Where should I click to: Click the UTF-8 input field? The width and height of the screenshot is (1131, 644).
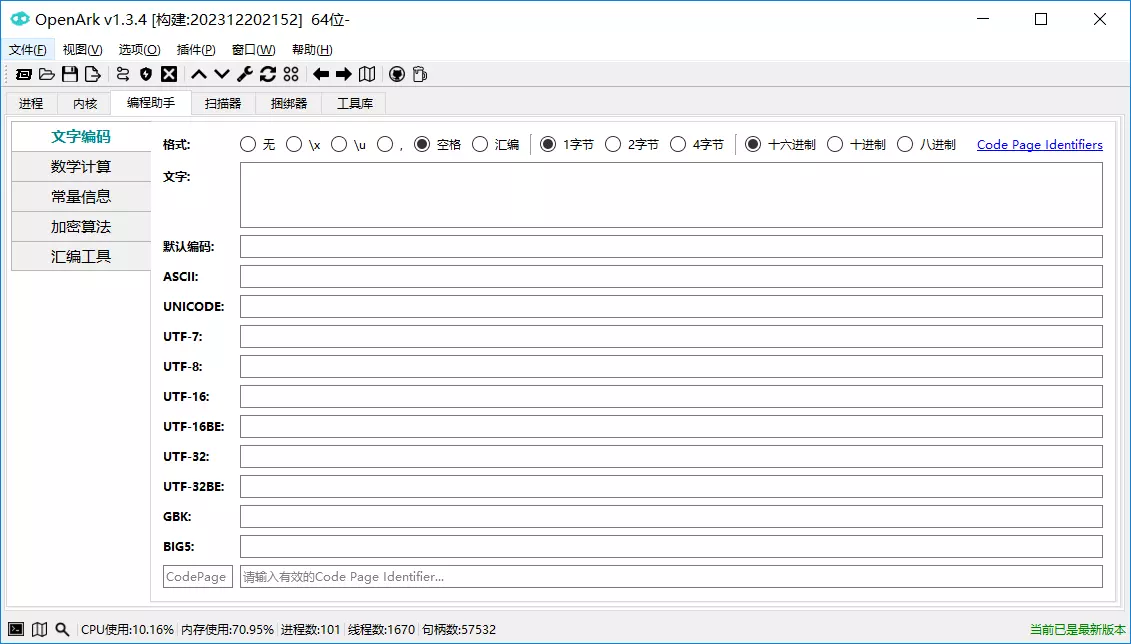[x=671, y=366]
